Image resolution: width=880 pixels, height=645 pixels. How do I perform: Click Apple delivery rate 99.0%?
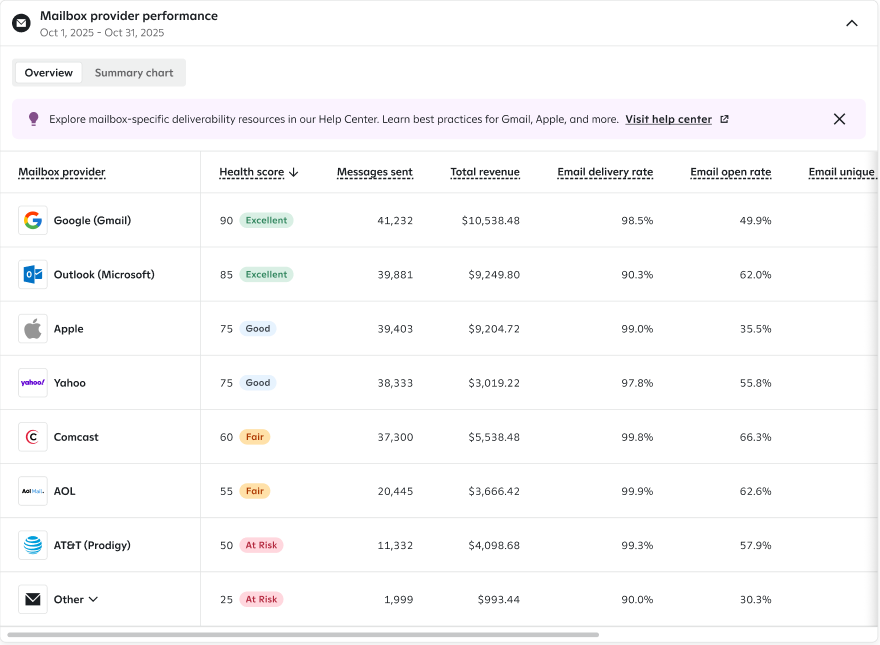pos(637,329)
